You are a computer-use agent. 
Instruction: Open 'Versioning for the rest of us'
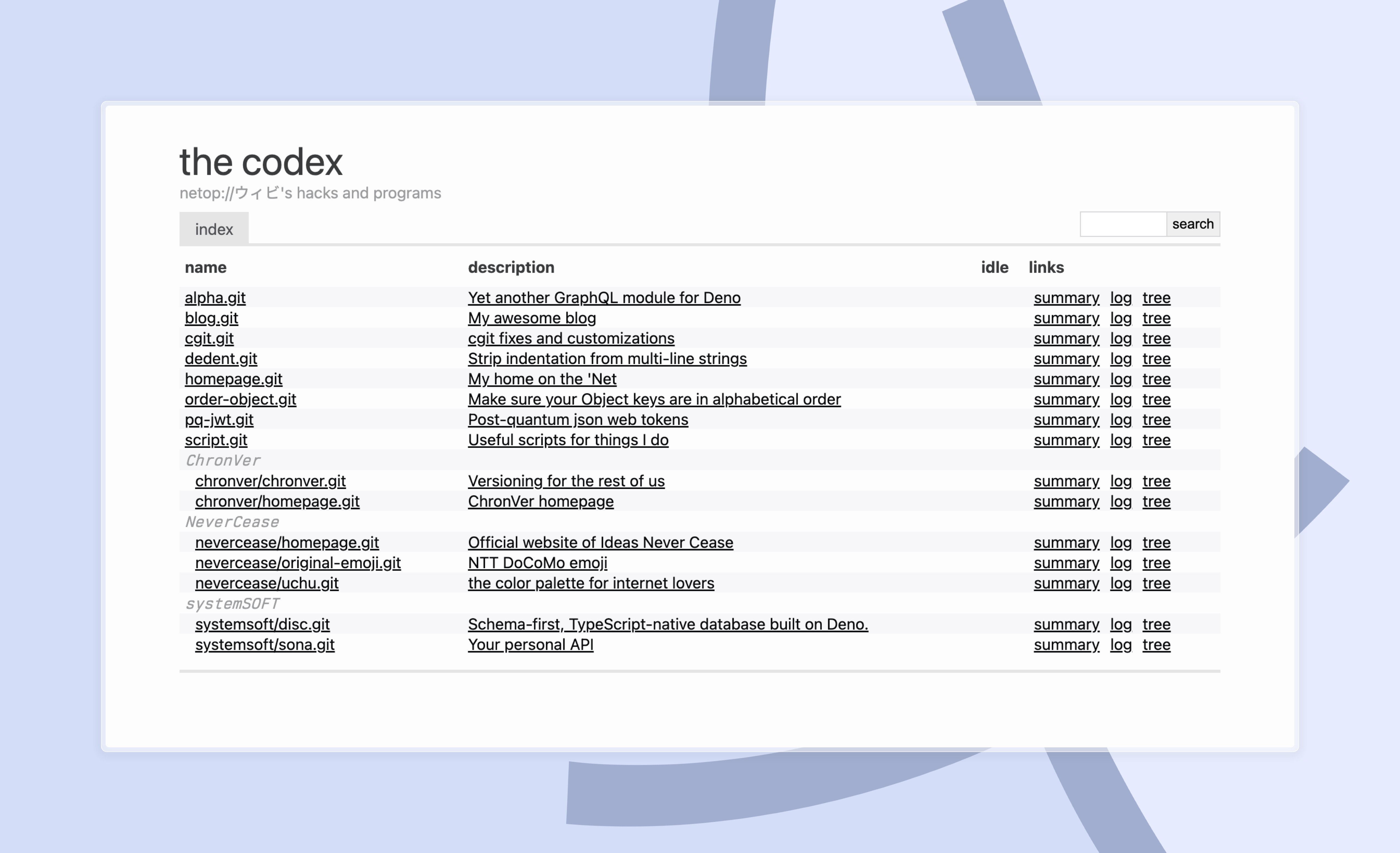566,481
